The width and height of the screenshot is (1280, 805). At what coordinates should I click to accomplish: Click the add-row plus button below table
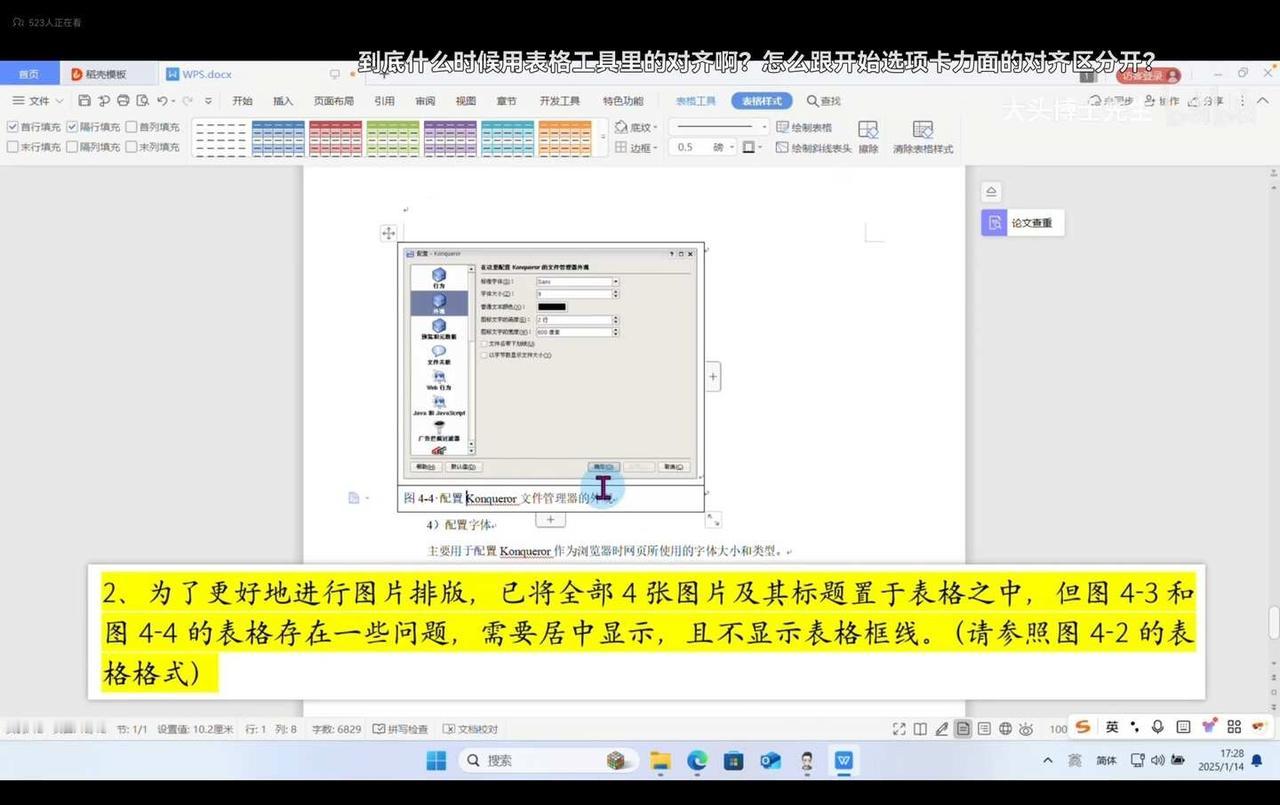click(550, 520)
